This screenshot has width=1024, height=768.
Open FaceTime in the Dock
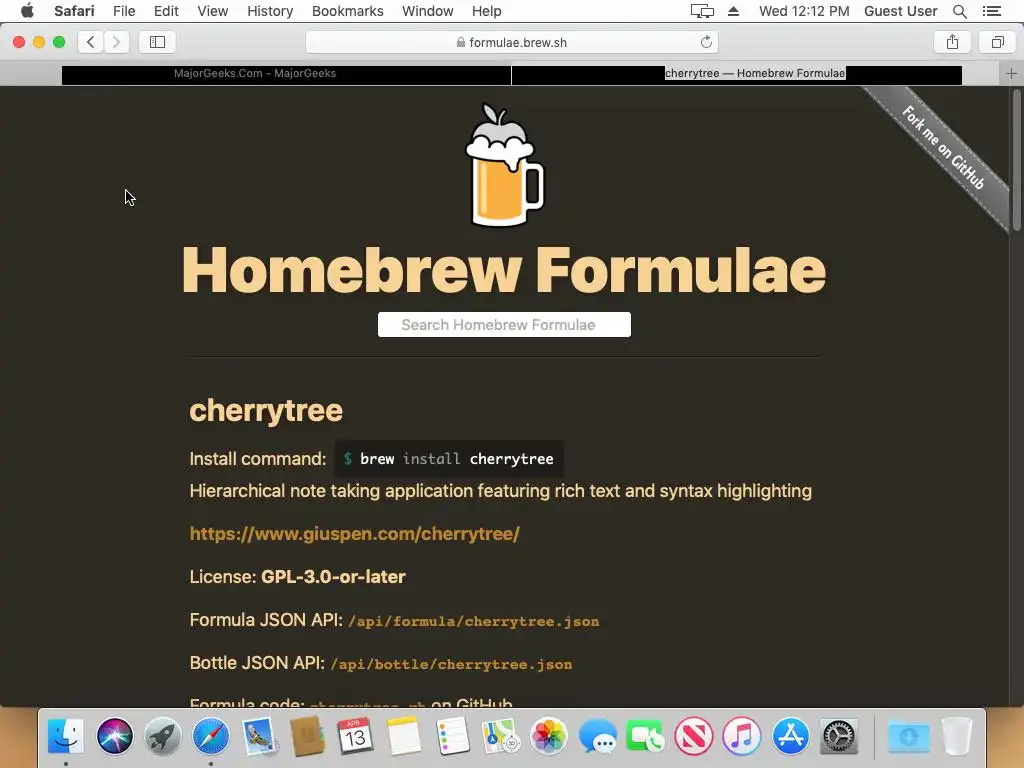pyautogui.click(x=645, y=736)
